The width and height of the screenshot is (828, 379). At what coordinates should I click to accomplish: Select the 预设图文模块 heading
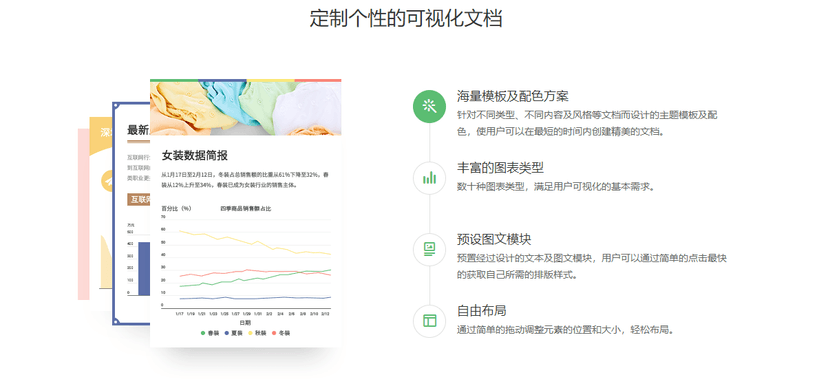pos(494,239)
